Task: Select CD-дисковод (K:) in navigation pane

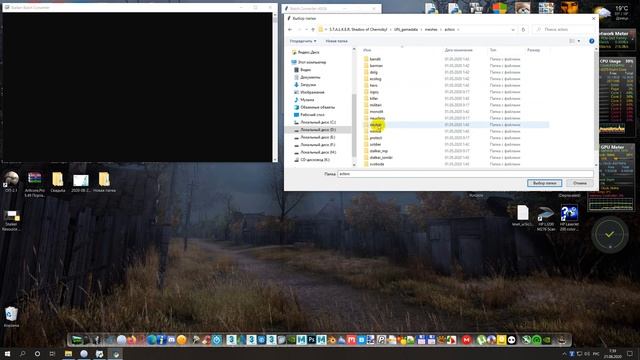Action: [x=311, y=160]
